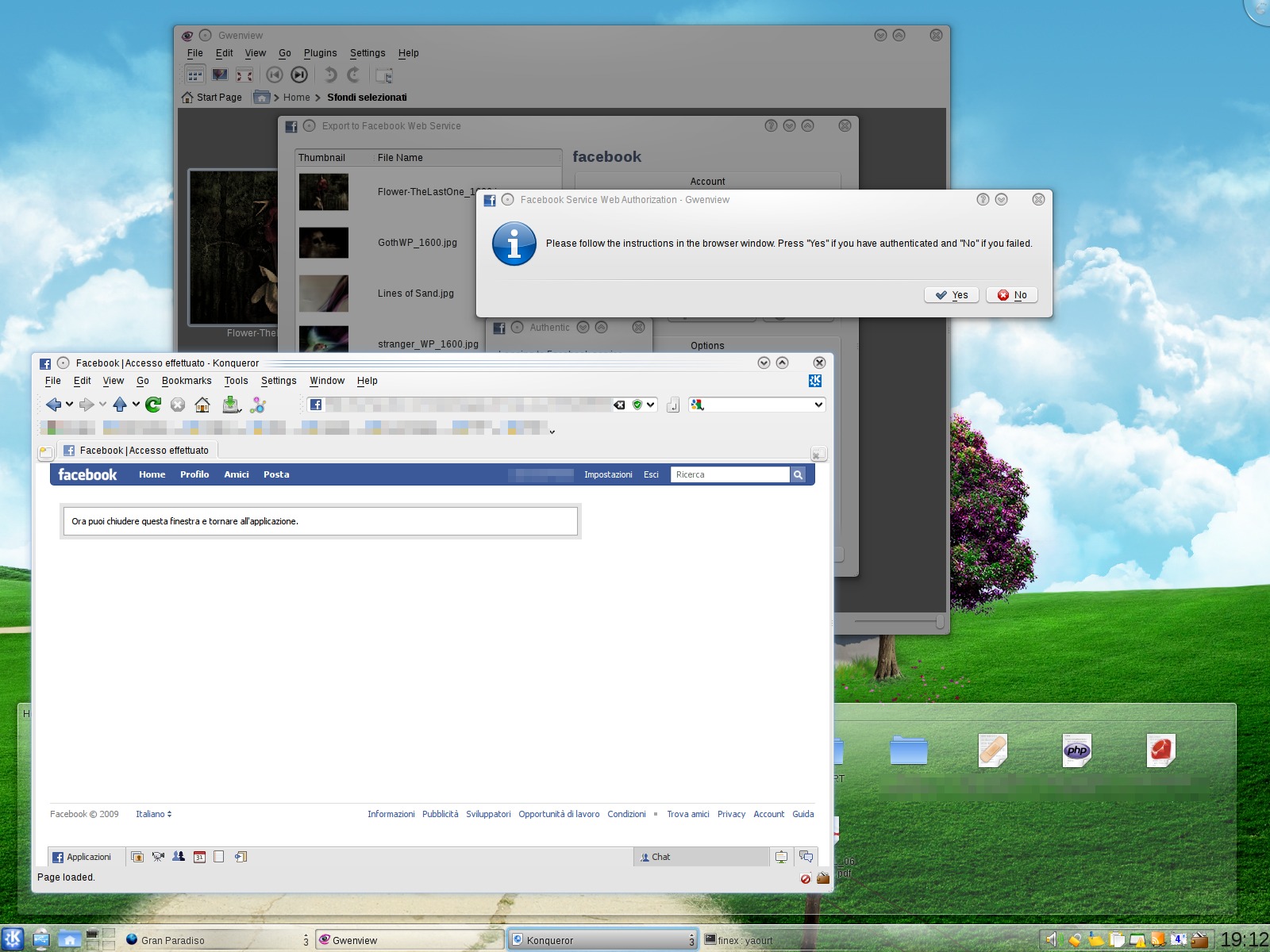Select GothWP_1600.jpg thumbnail in export list
Screen dimensions: 1270x952
click(324, 243)
